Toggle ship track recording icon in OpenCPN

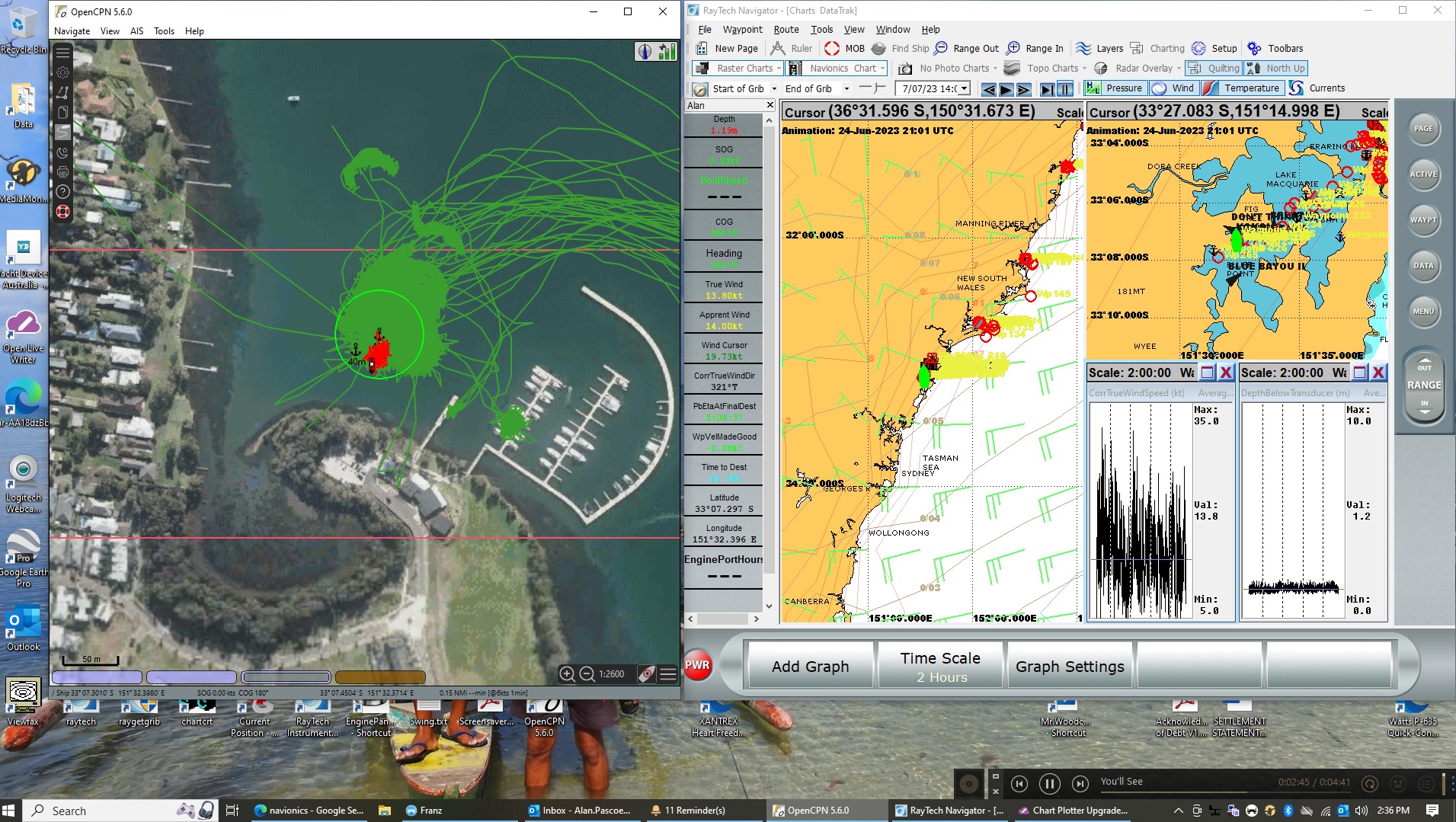pos(63,132)
